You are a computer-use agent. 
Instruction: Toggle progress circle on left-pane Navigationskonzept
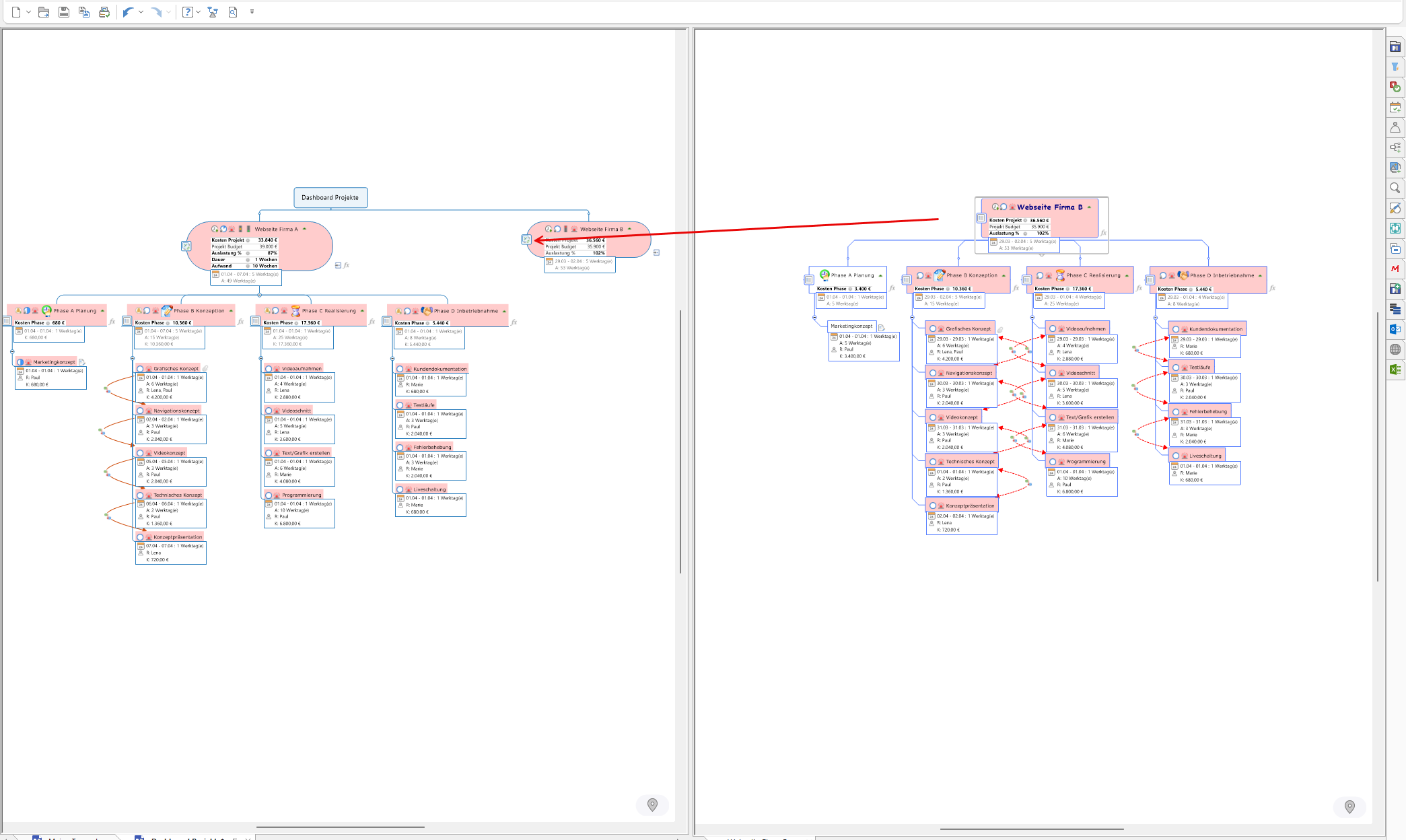coord(140,411)
